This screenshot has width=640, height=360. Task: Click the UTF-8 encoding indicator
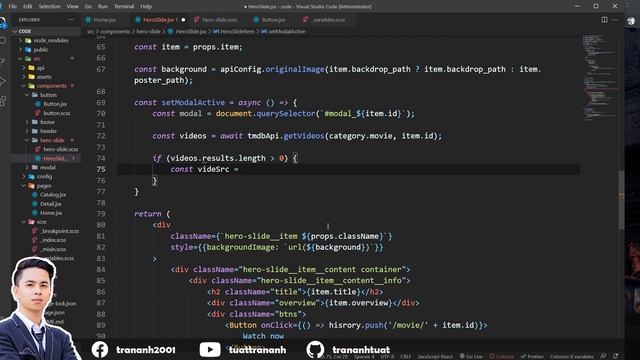387,356
